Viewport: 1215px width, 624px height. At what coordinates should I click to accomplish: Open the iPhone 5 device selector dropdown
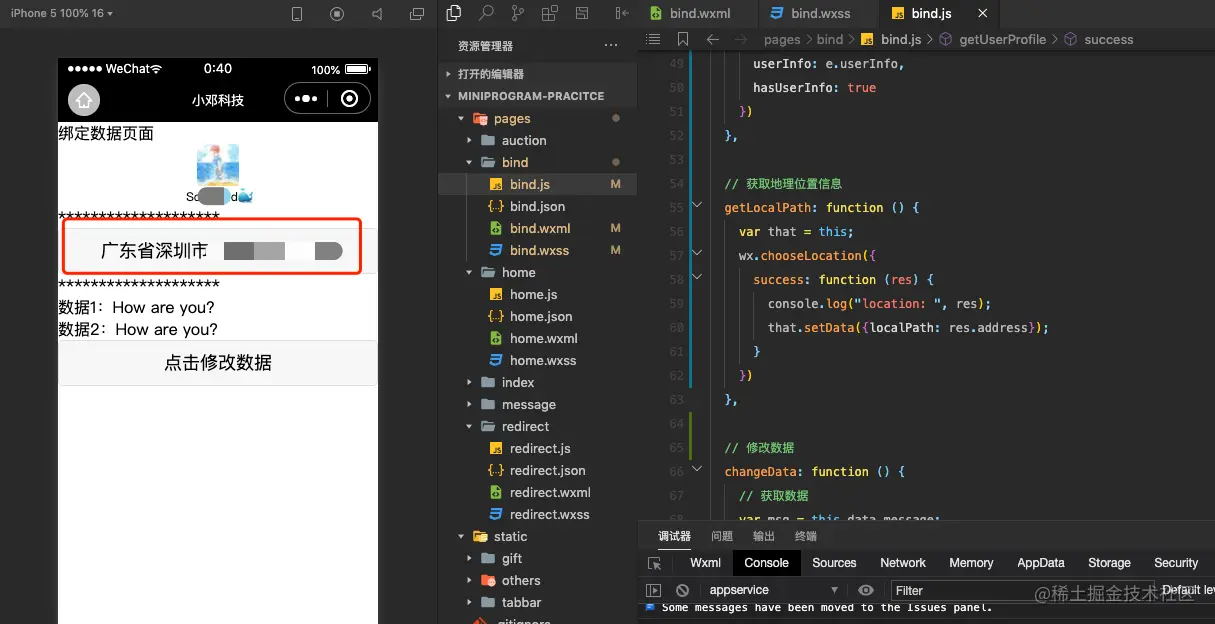(x=61, y=13)
